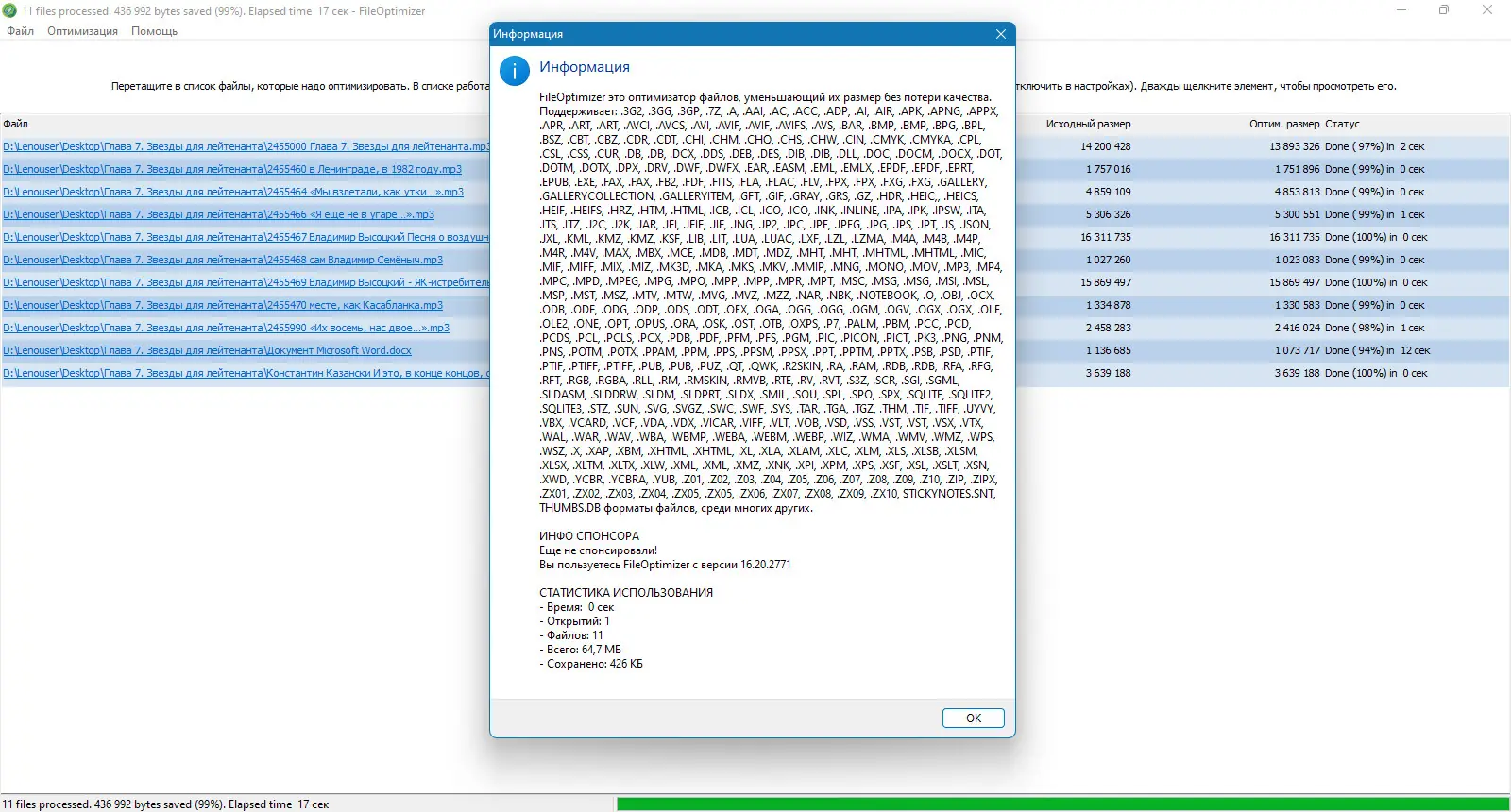Screen dimensions: 1511x812
Task: Select the optimized size cell 2 416 024
Action: click(1298, 328)
